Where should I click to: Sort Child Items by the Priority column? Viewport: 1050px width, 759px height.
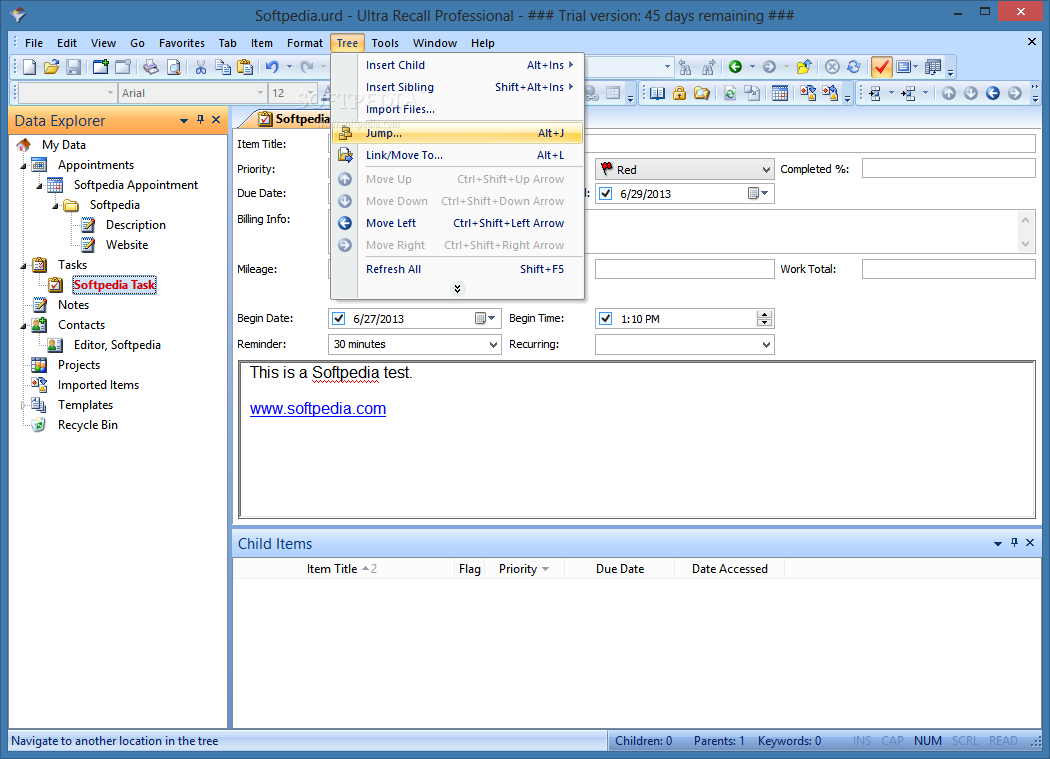(x=524, y=569)
